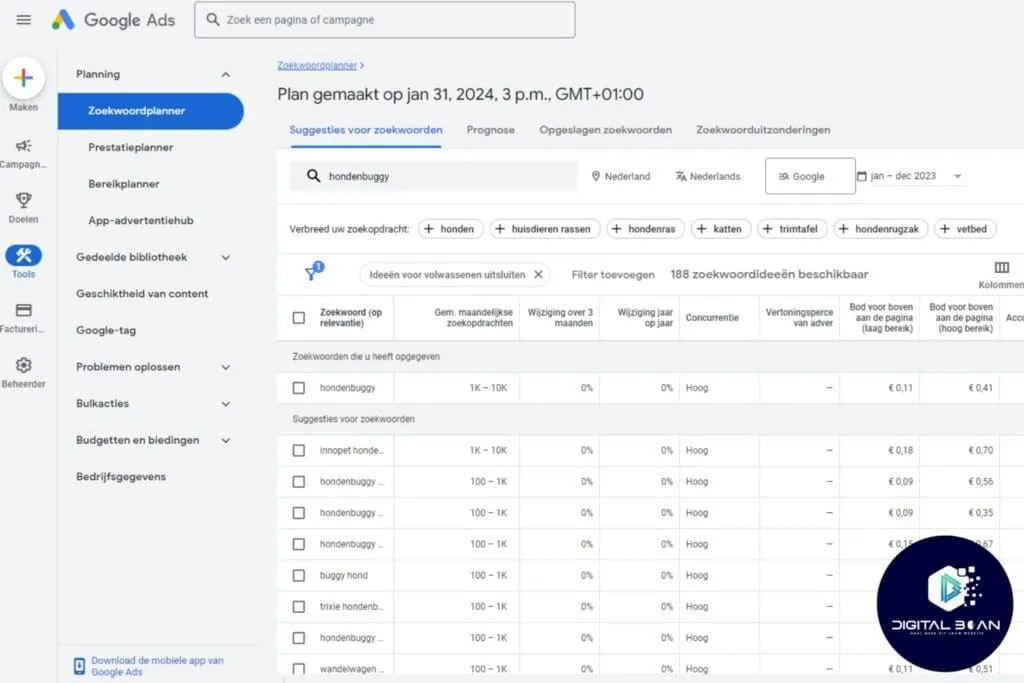Tick checkbox for innopet honde... row
This screenshot has width=1024, height=683.
[298, 451]
